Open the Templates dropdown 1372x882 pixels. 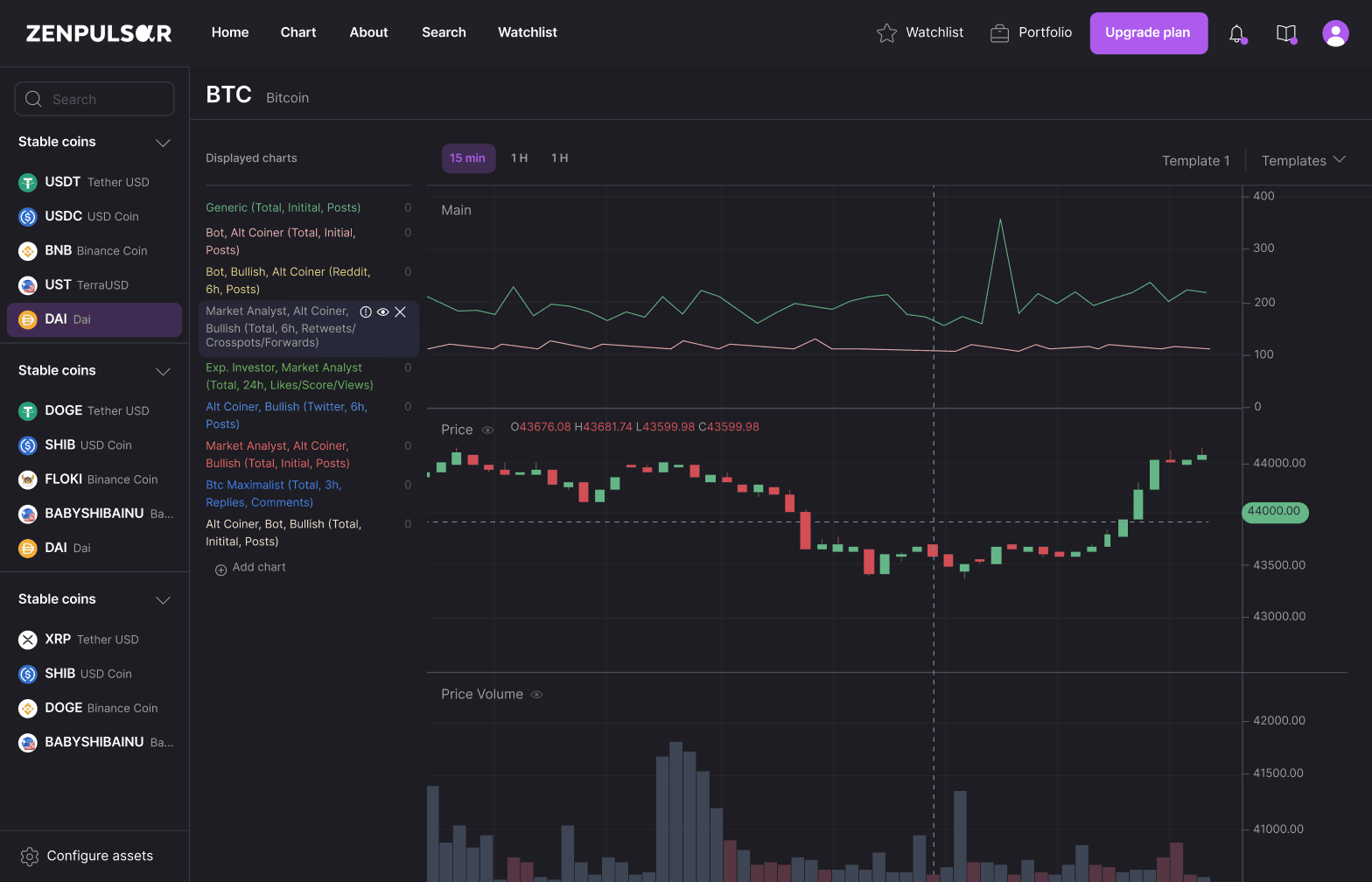pos(1302,160)
